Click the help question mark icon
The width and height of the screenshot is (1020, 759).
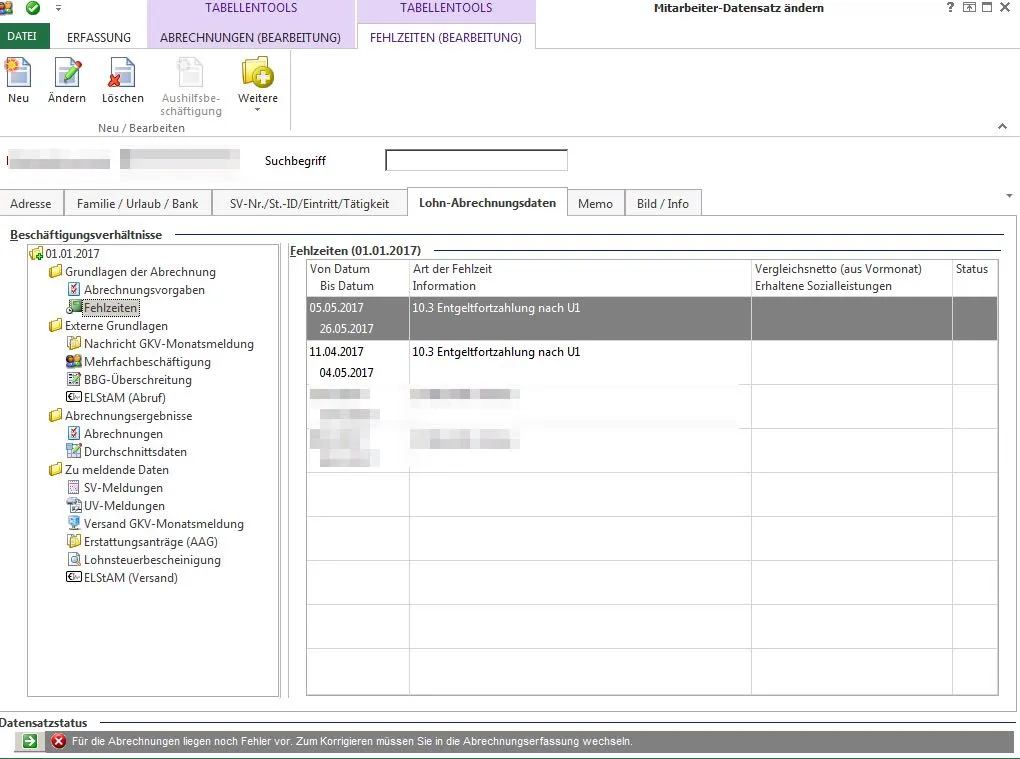[950, 8]
